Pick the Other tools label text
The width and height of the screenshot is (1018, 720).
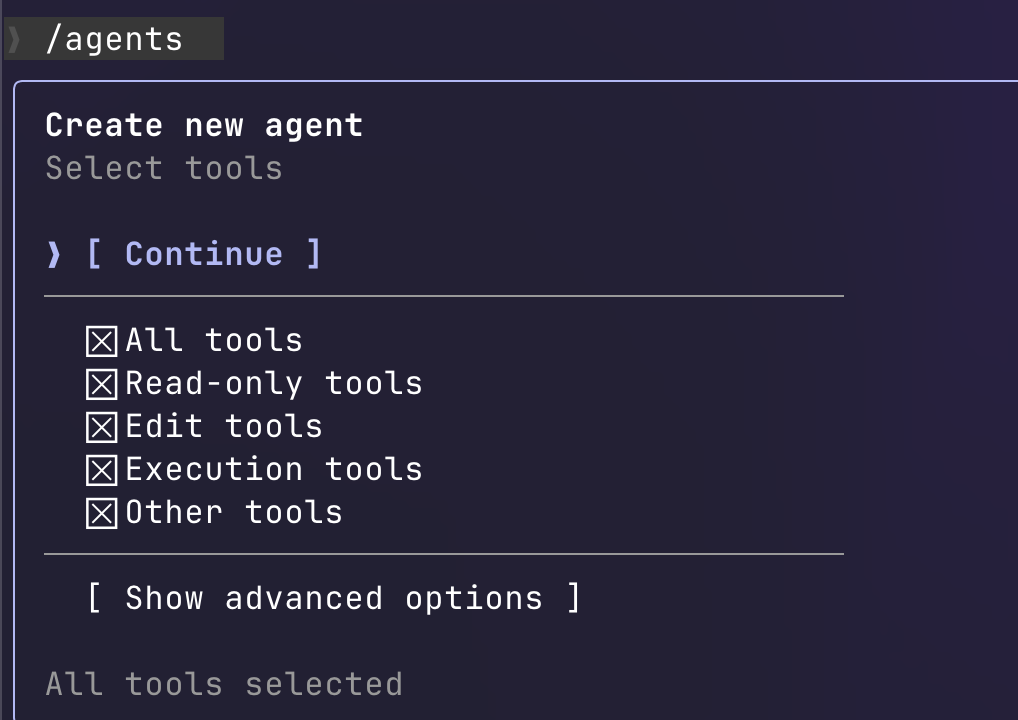click(x=234, y=513)
